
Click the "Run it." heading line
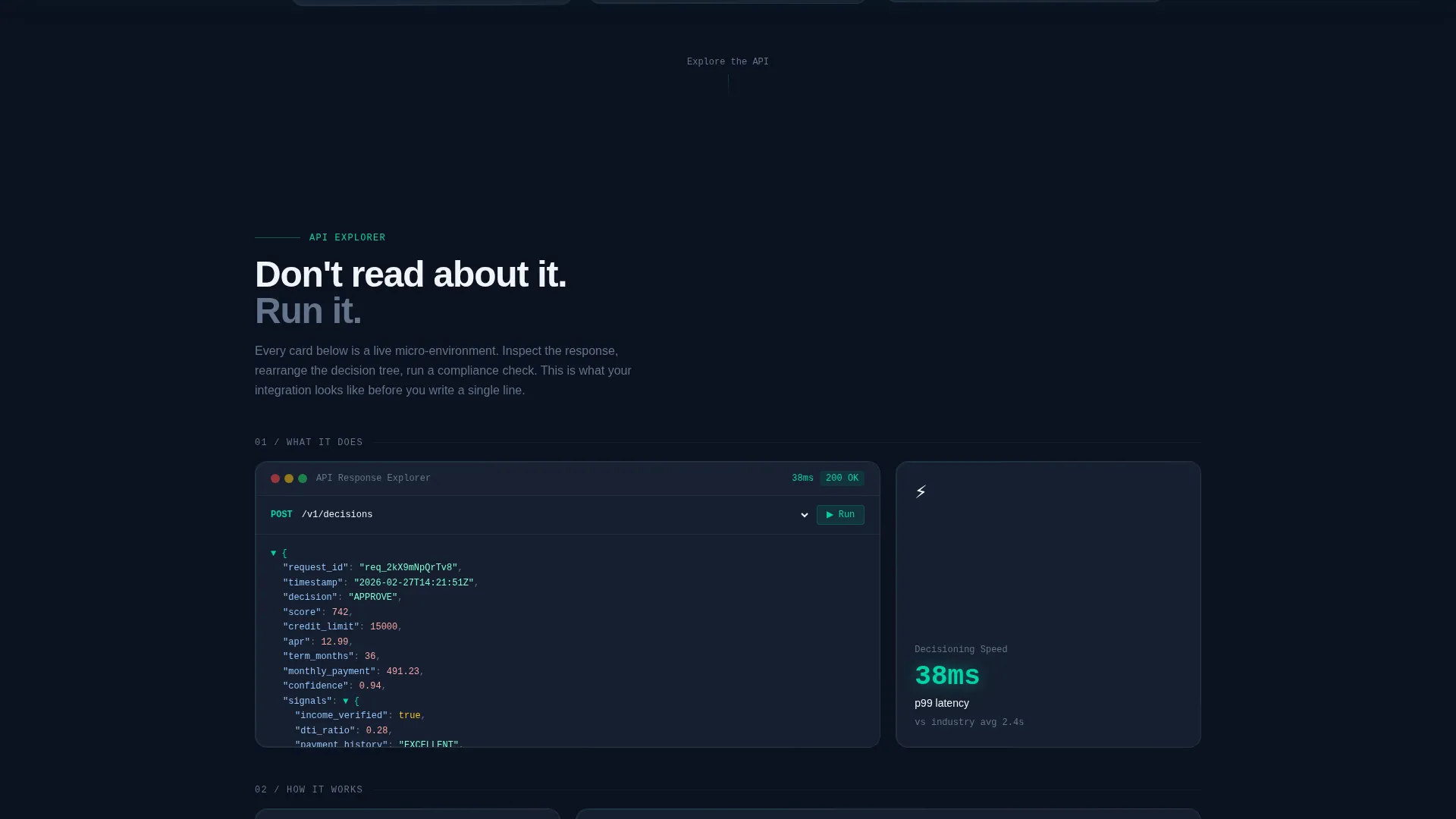(x=308, y=312)
